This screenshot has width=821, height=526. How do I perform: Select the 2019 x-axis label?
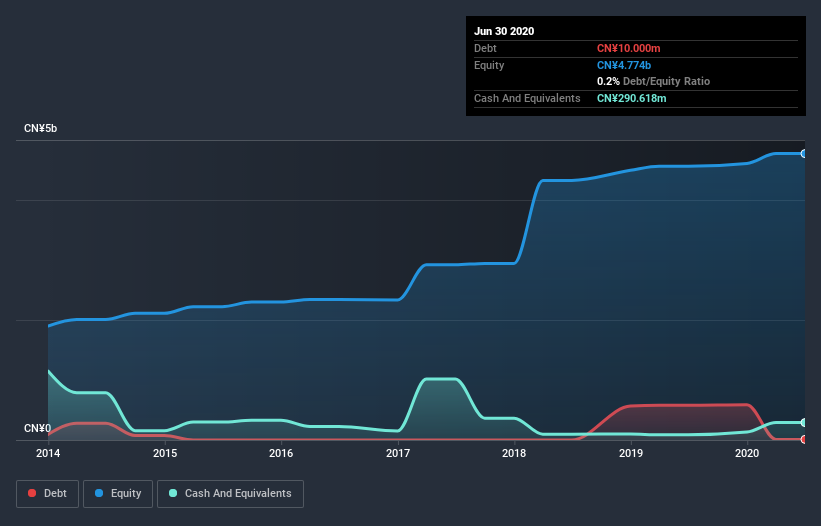[631, 453]
